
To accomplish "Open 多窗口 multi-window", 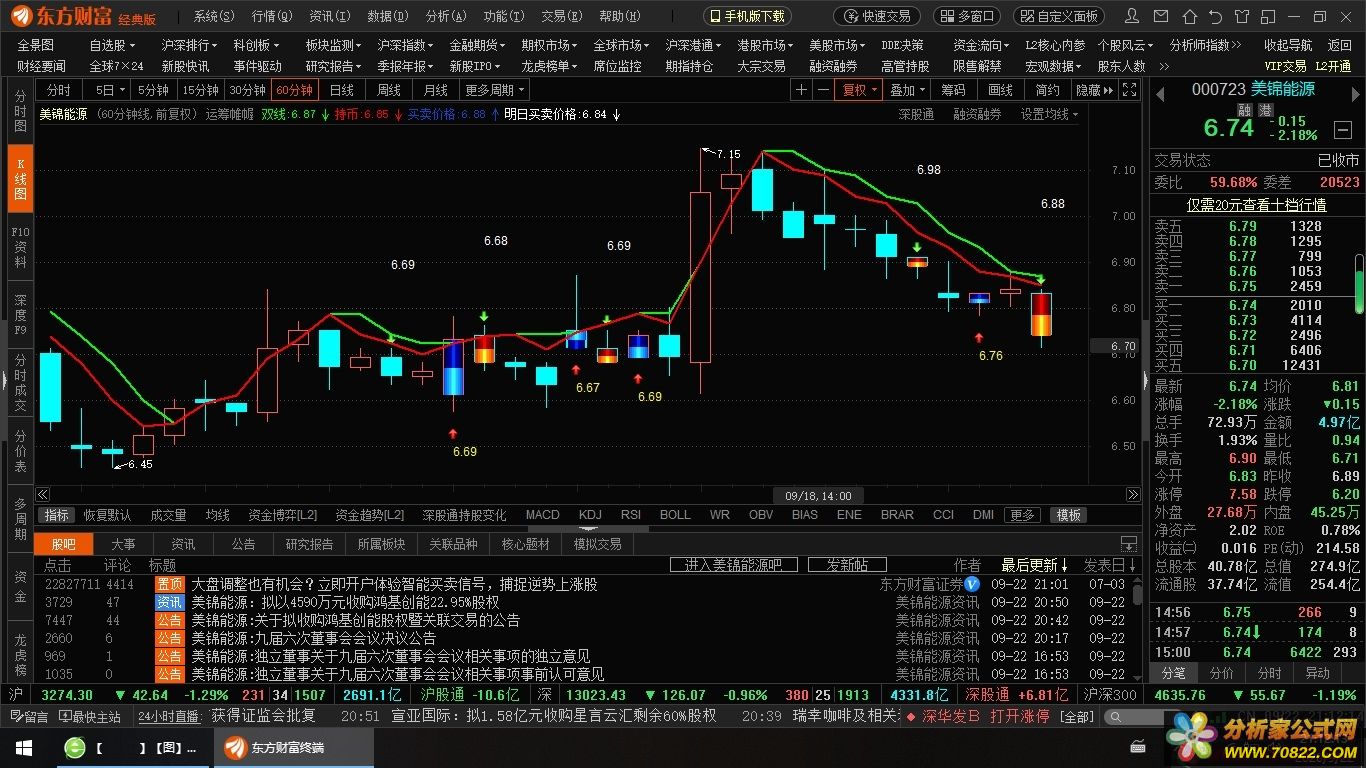I will tap(966, 16).
